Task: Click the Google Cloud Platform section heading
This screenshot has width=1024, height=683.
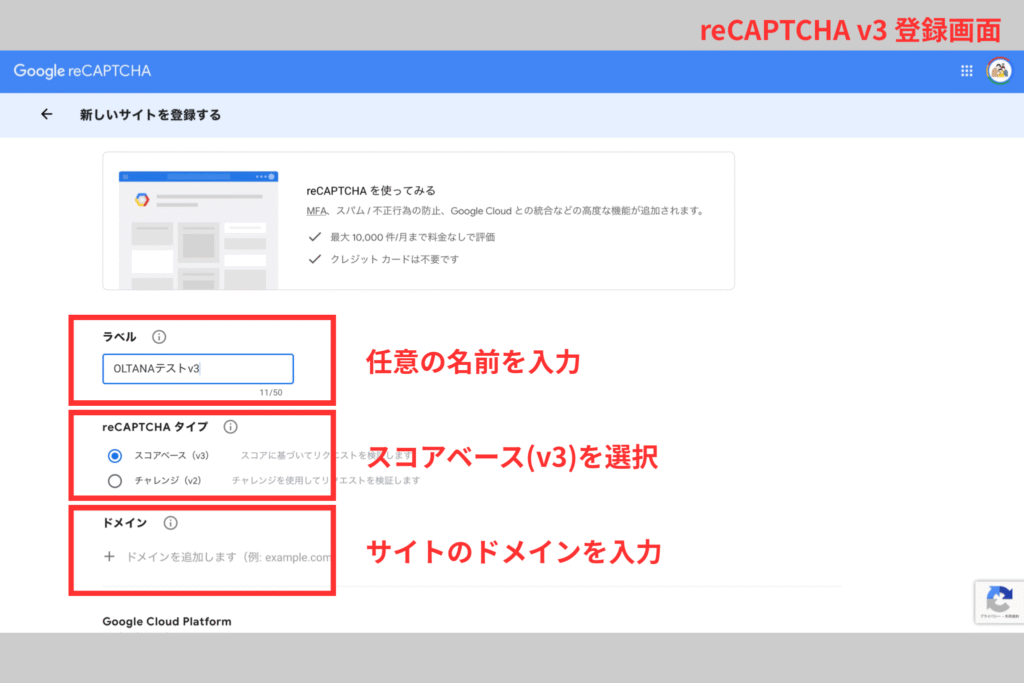Action: [166, 622]
